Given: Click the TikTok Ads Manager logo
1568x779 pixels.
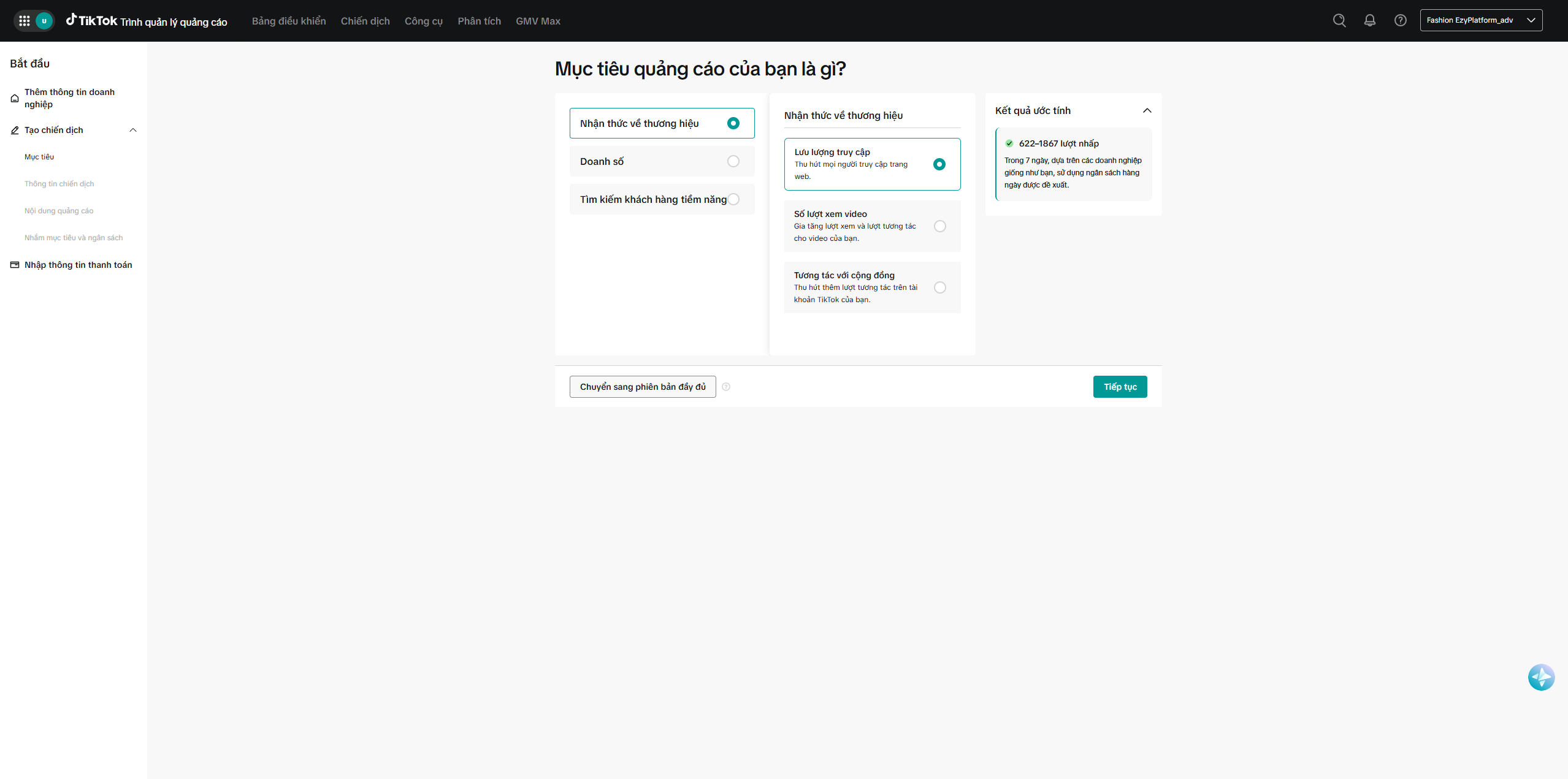Looking at the screenshot, I should pos(147,21).
